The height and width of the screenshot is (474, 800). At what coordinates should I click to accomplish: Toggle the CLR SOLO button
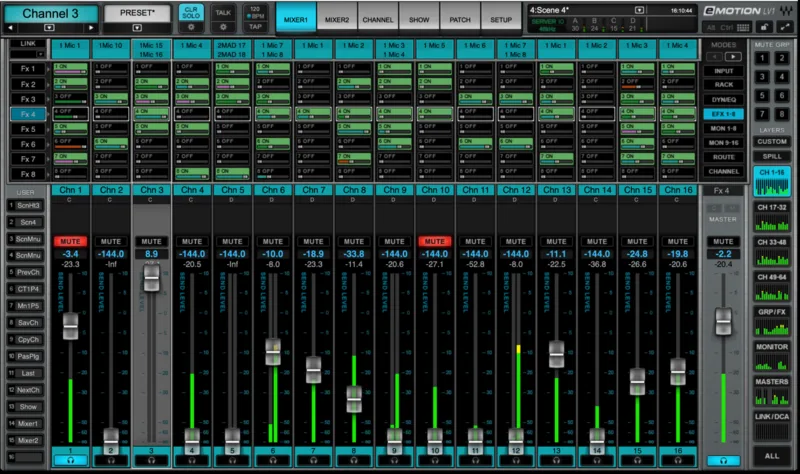pyautogui.click(x=191, y=13)
